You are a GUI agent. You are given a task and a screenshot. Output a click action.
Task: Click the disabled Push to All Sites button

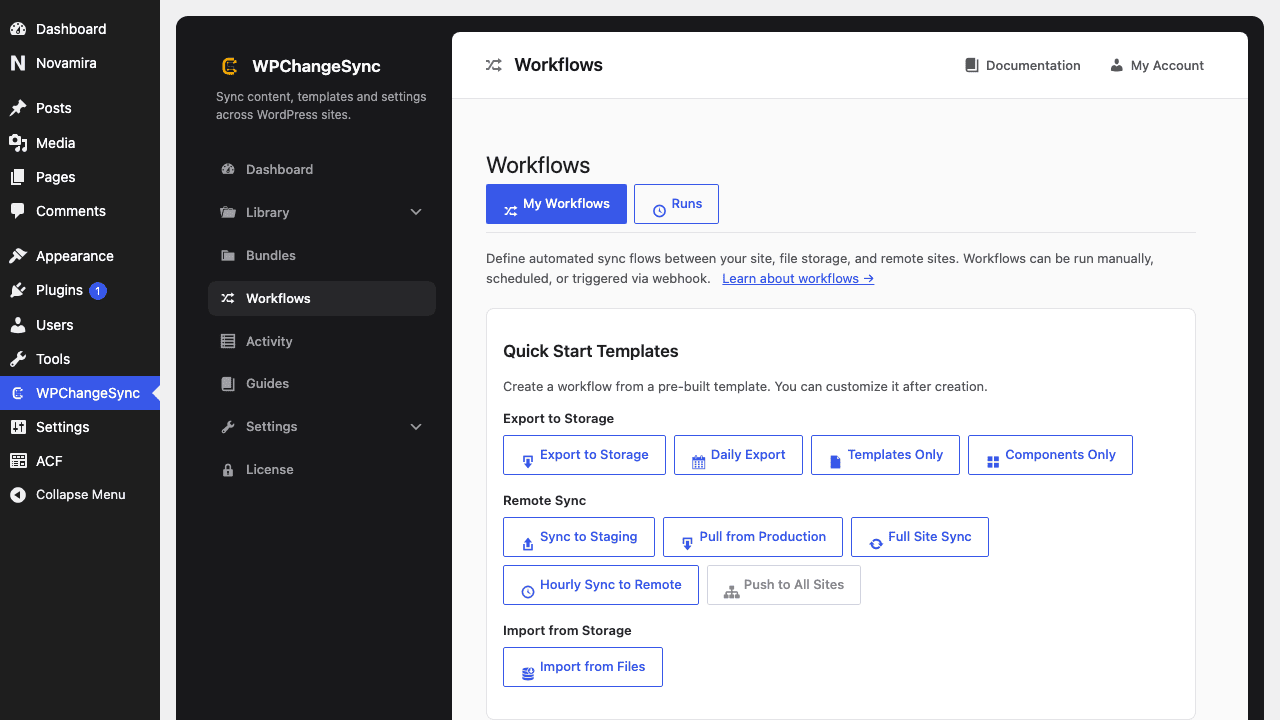pyautogui.click(x=784, y=585)
